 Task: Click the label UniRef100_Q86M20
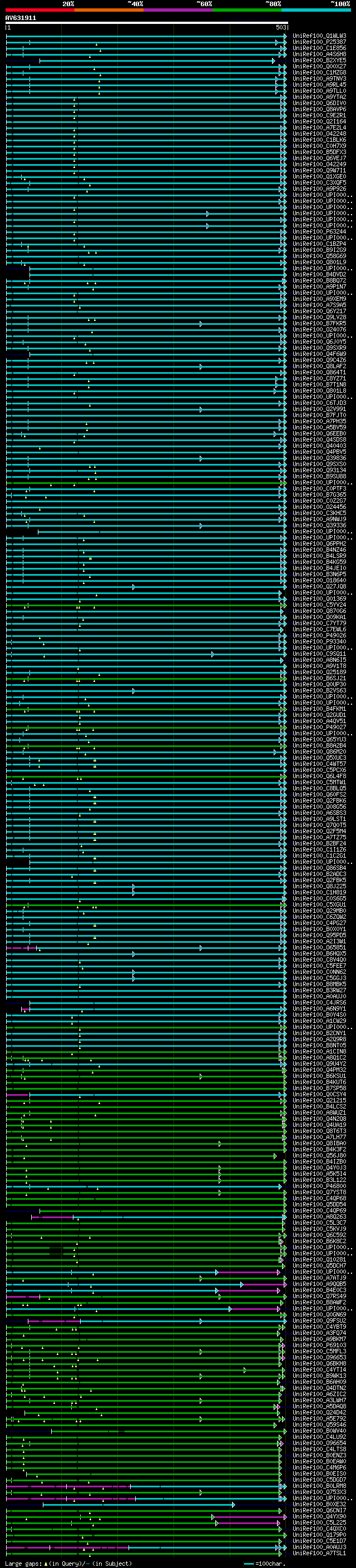pyautogui.click(x=319, y=752)
